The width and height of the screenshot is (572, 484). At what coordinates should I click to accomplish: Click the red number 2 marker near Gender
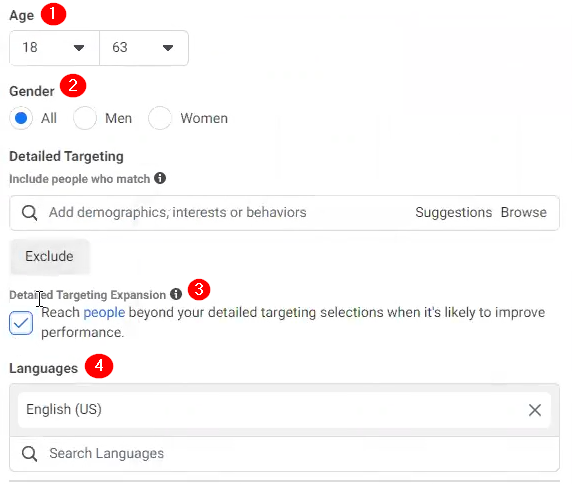73,86
